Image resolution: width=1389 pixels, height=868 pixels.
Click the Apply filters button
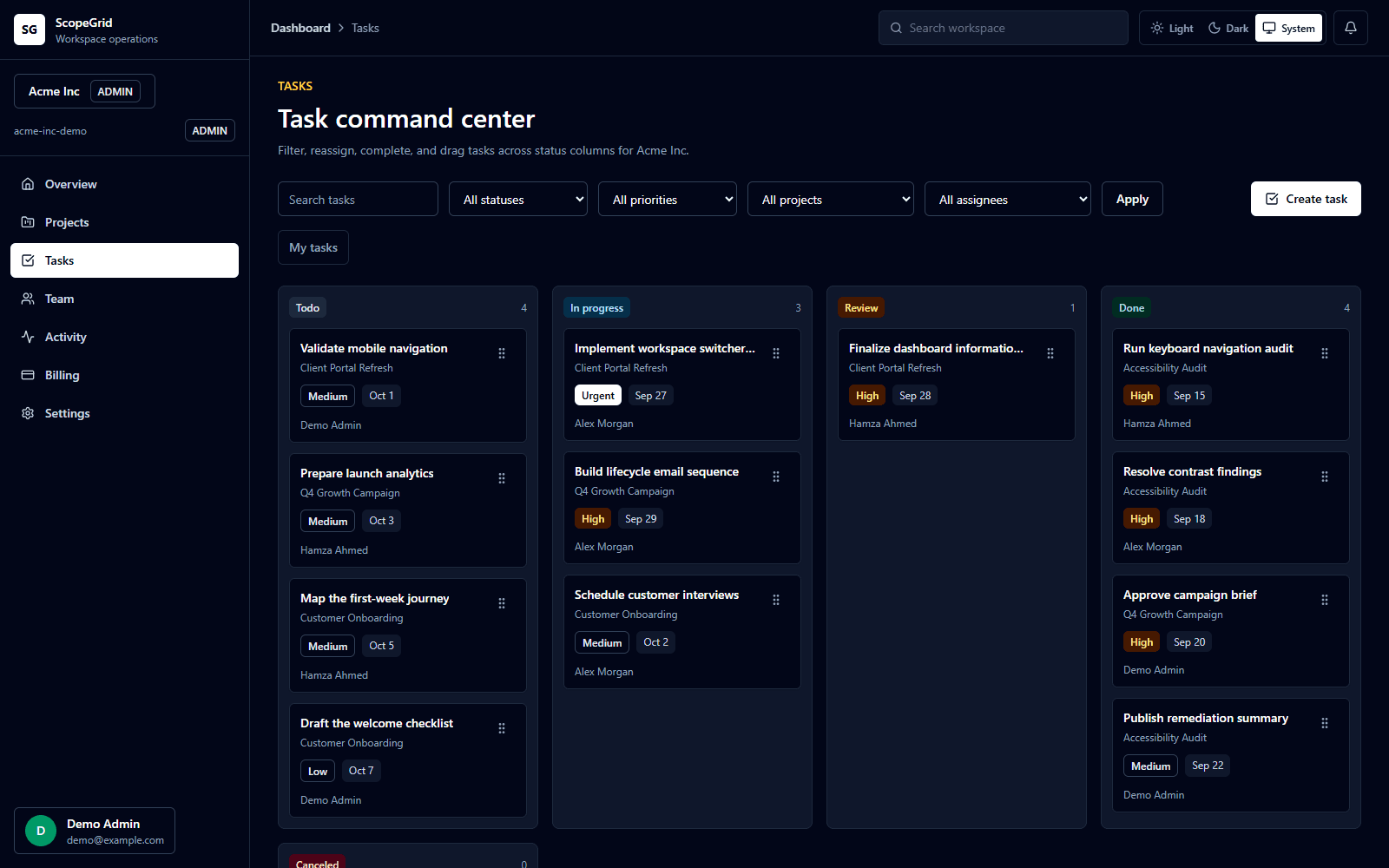coord(1132,199)
